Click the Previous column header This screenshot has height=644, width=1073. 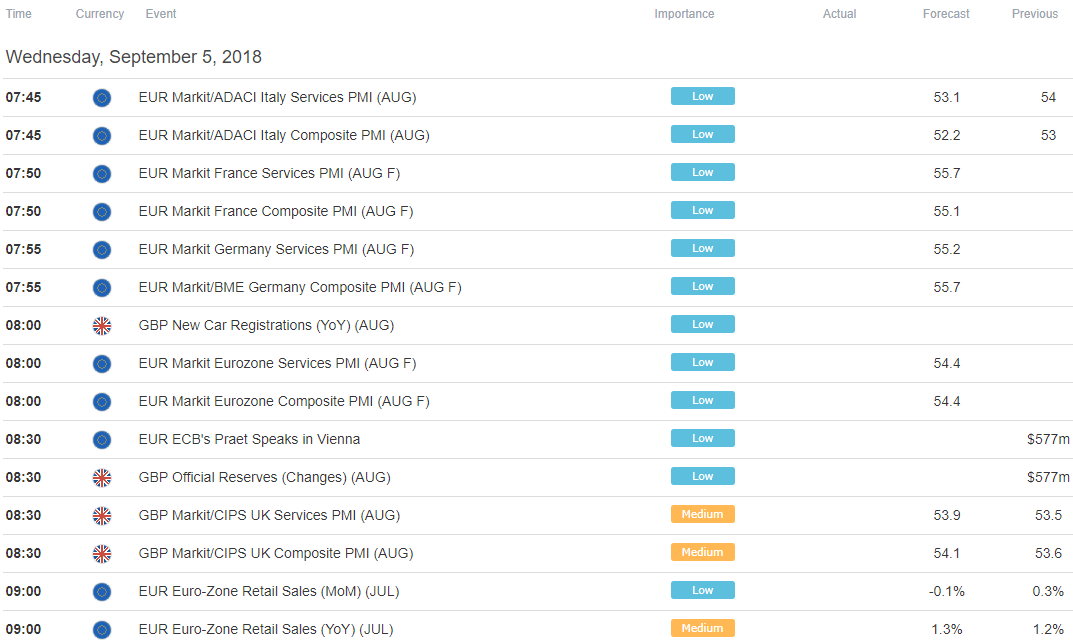pos(1035,14)
